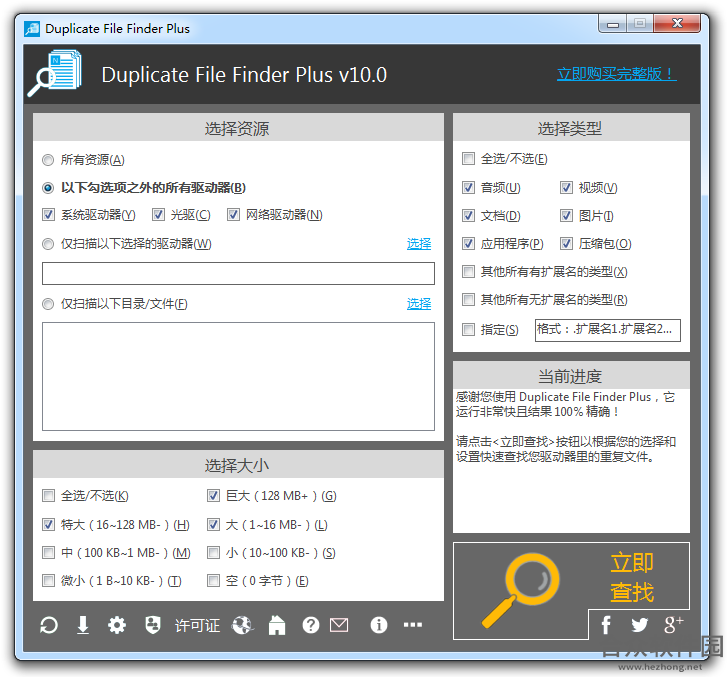Toggle 光驱(C) checkbox
The width and height of the screenshot is (728, 677).
click(x=158, y=215)
